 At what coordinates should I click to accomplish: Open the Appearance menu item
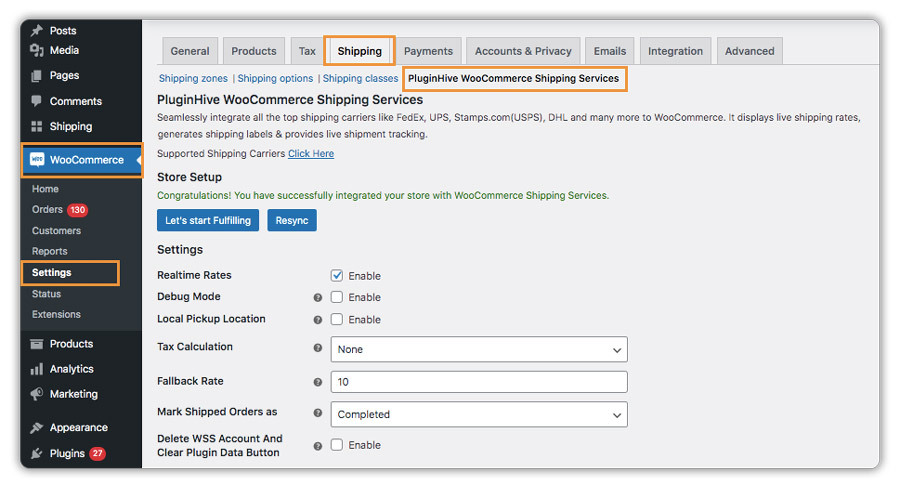[x=79, y=428]
